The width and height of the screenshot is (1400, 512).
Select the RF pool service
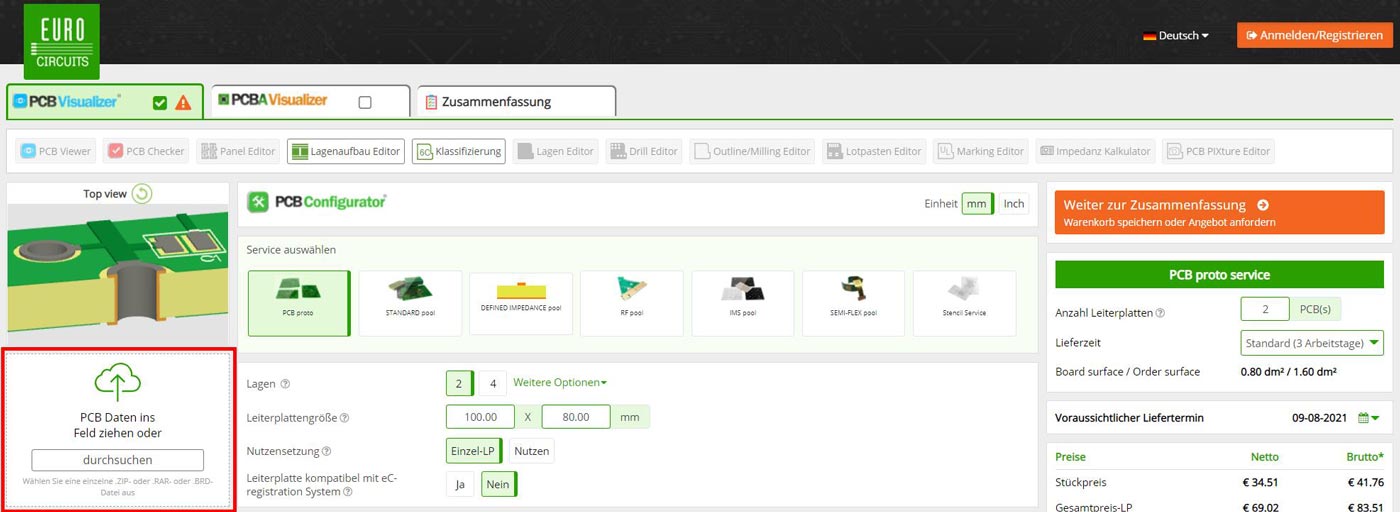coord(631,303)
